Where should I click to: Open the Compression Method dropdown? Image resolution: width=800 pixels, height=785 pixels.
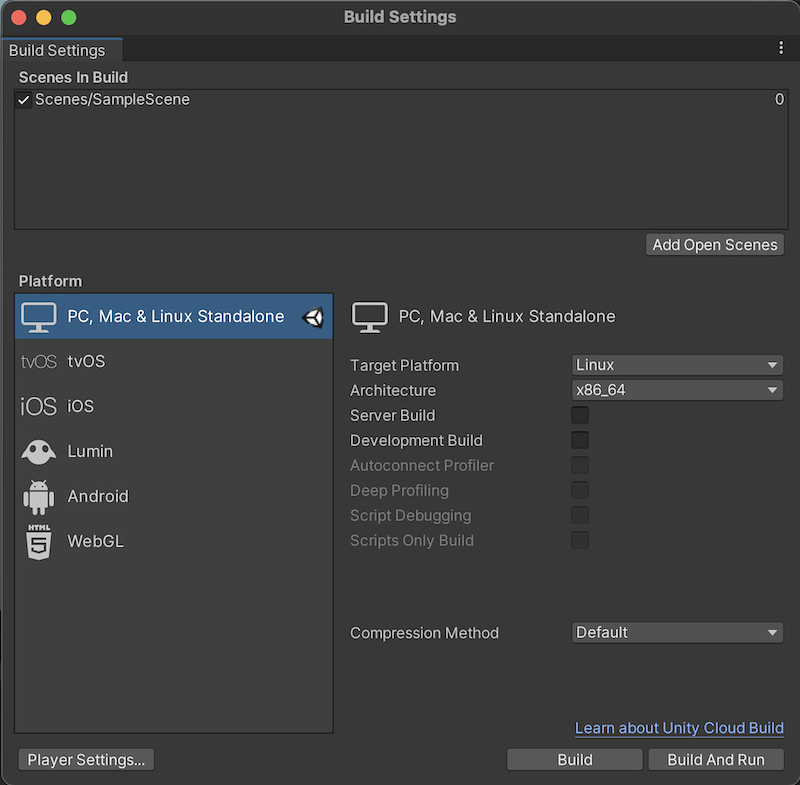[x=677, y=633]
